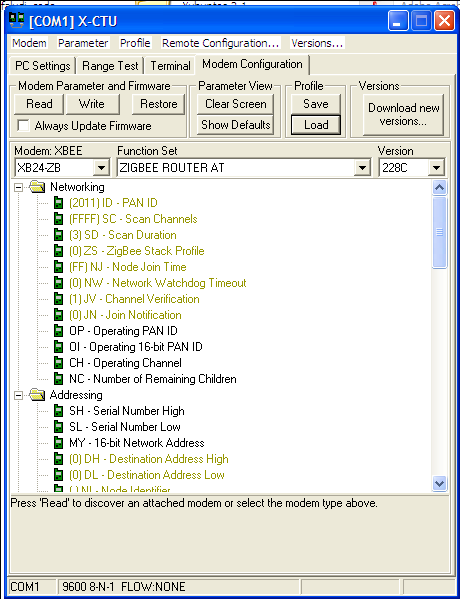Image resolution: width=460 pixels, height=599 pixels.
Task: Load a saved profile
Action: 316,125
